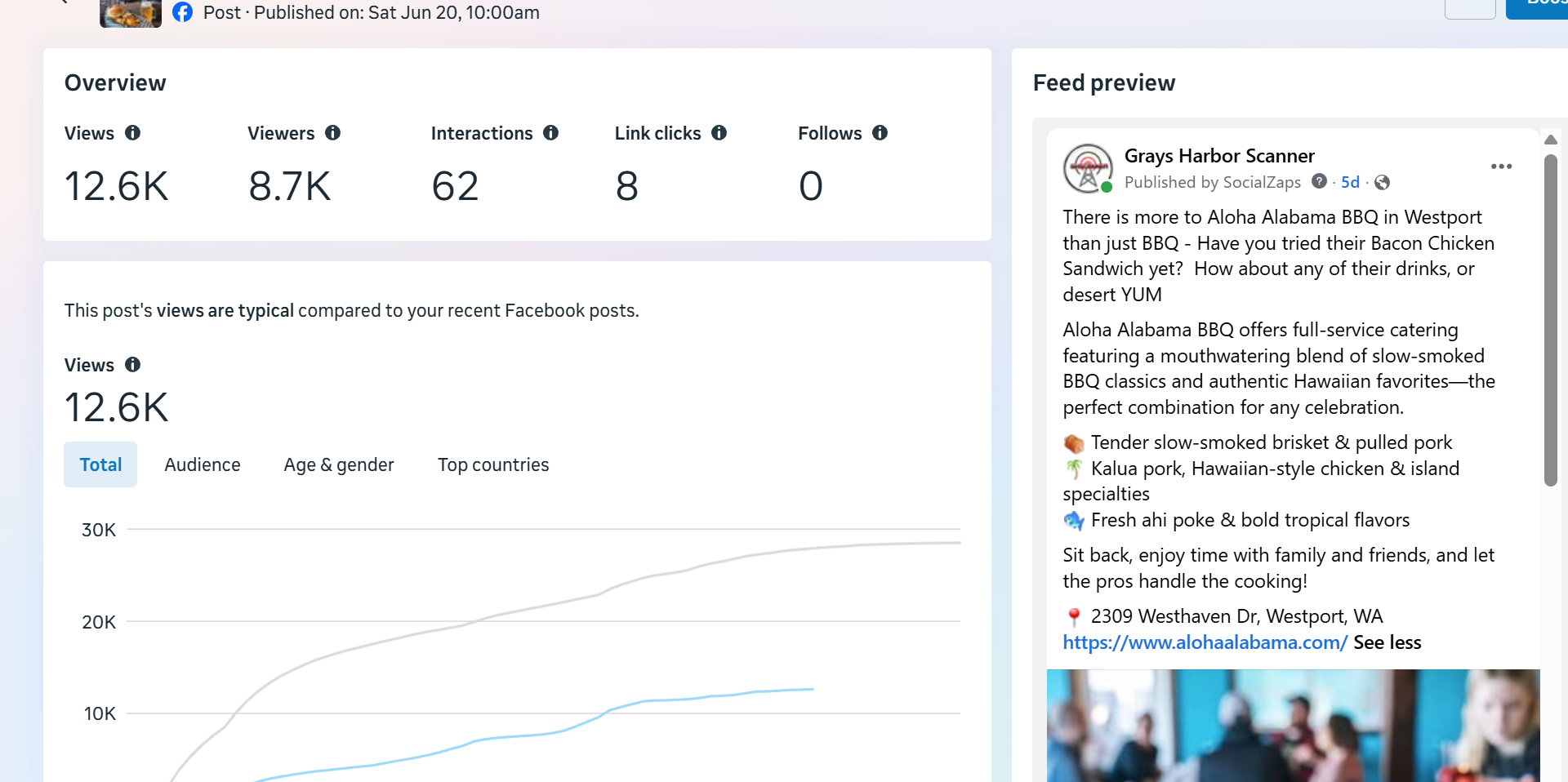This screenshot has height=782, width=1568.
Task: Click the white outlined button at top right
Action: point(1470,9)
